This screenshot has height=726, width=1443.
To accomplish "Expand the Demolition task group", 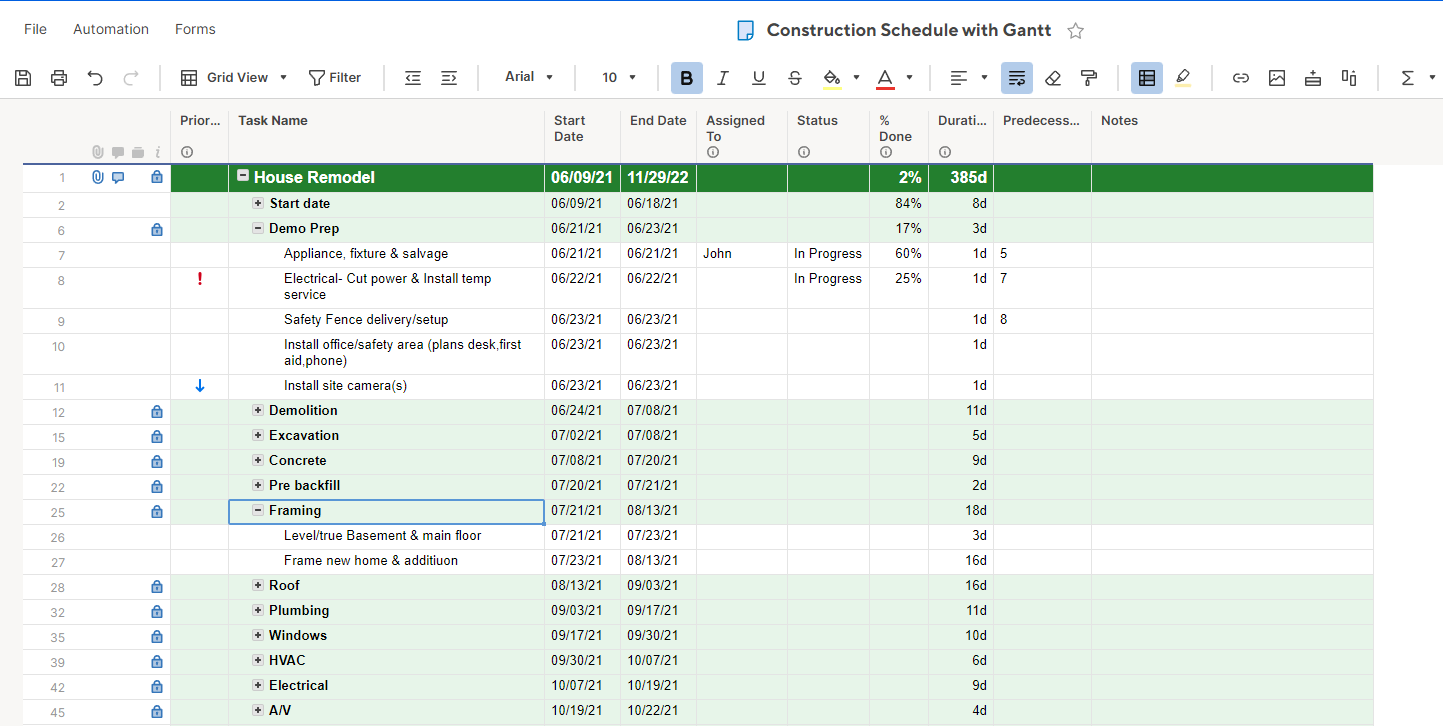I will pos(258,411).
